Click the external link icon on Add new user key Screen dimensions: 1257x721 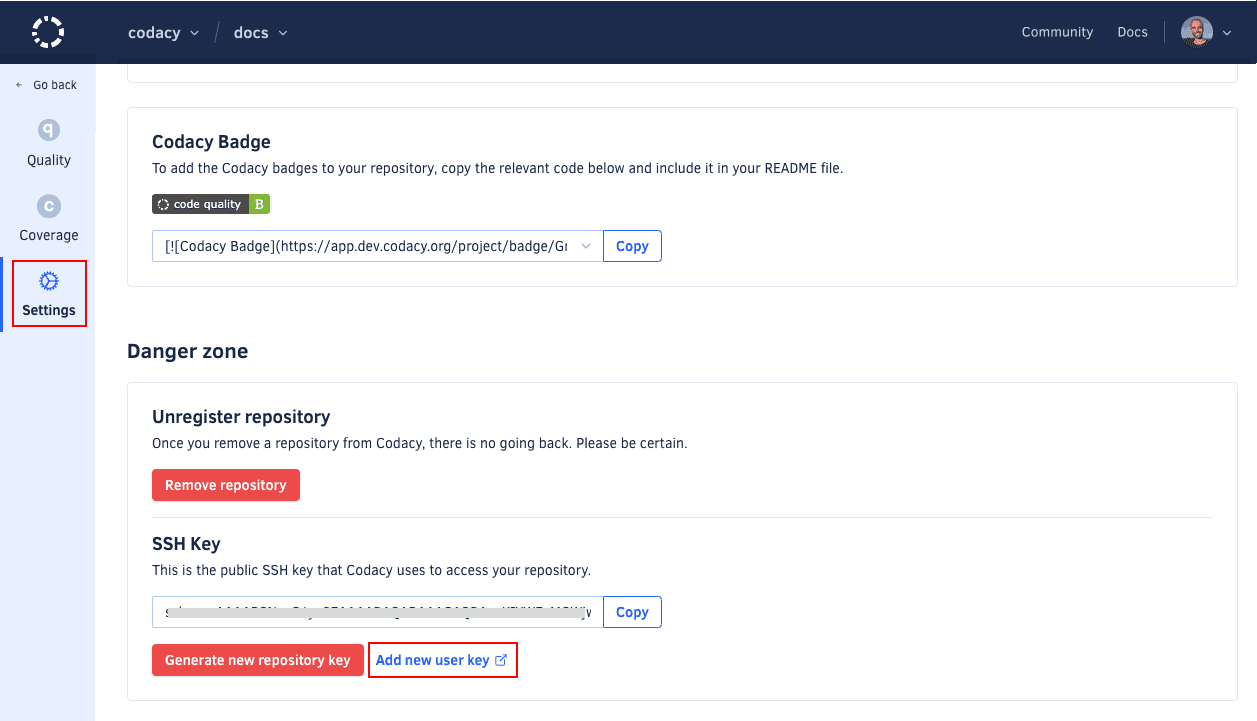click(x=500, y=659)
